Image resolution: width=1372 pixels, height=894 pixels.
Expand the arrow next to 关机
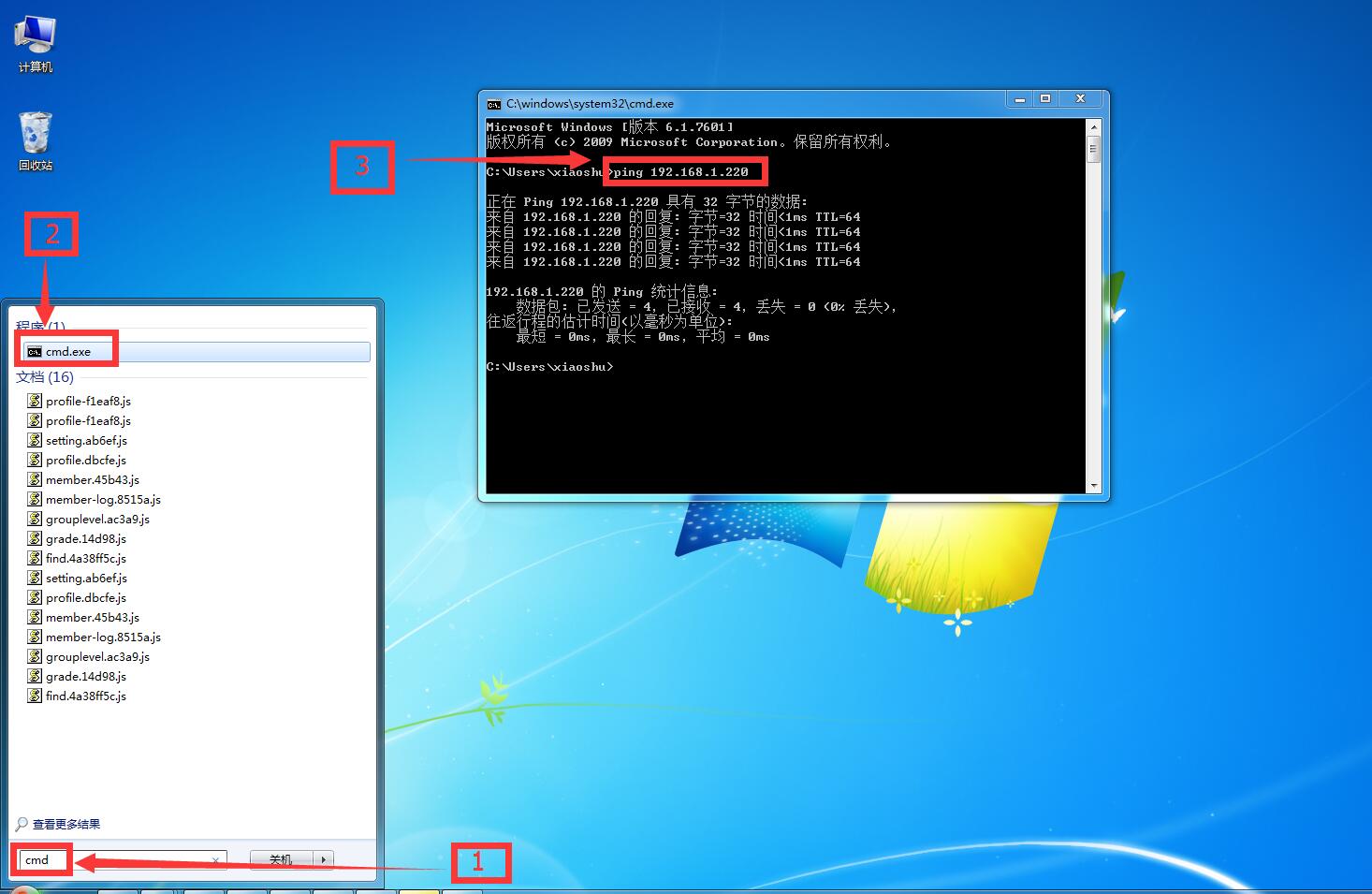click(x=324, y=859)
